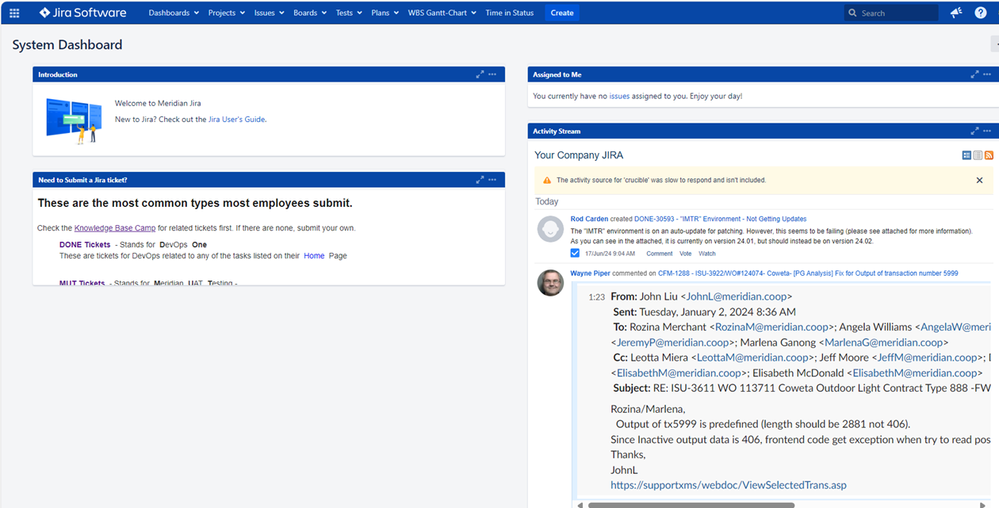Click the Create button
Screen dimensions: 999x508
(562, 13)
